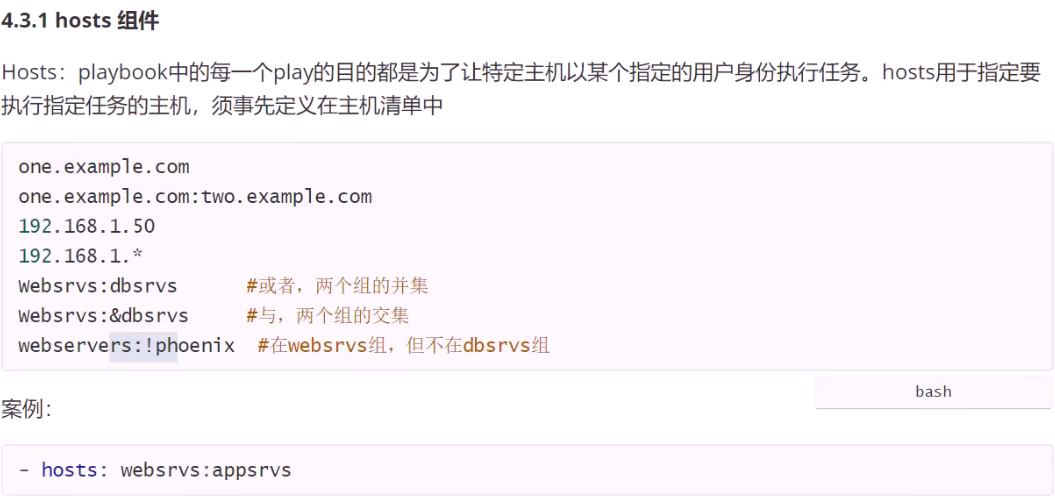Click the Hosts description paragraph first line

point(521,72)
